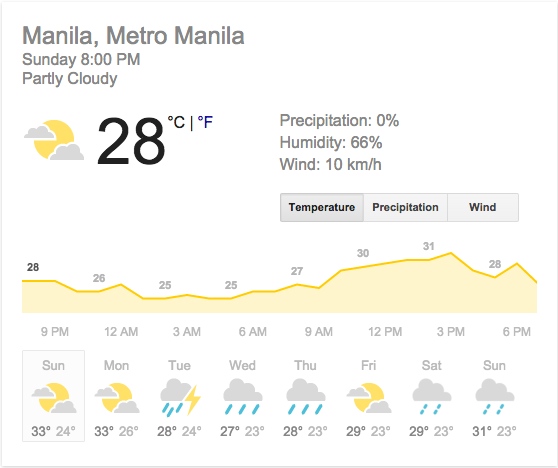Click the Thursday rain icon
Viewport: 558px width, 468px height.
point(306,397)
